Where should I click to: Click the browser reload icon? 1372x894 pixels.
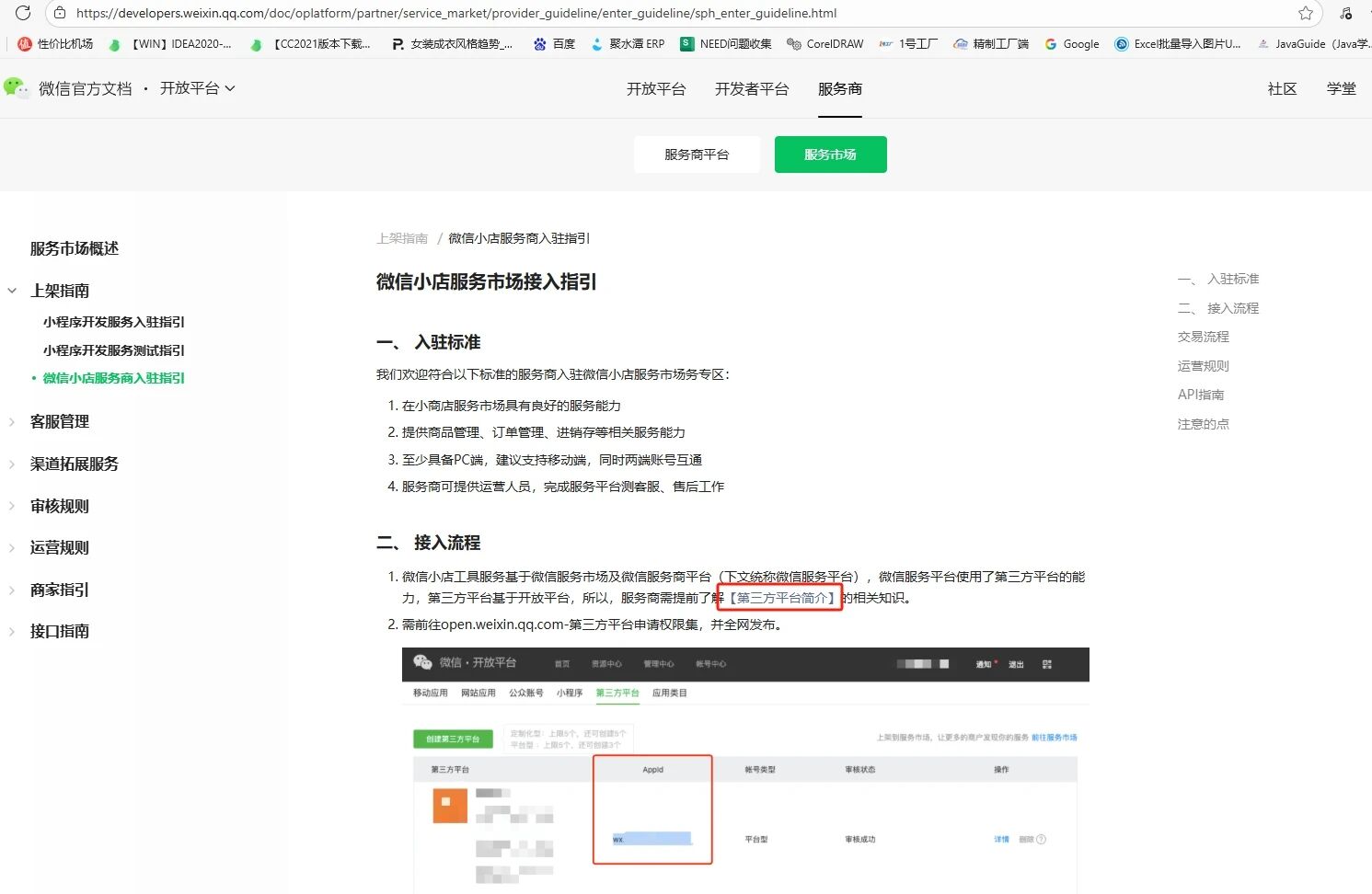point(23,13)
